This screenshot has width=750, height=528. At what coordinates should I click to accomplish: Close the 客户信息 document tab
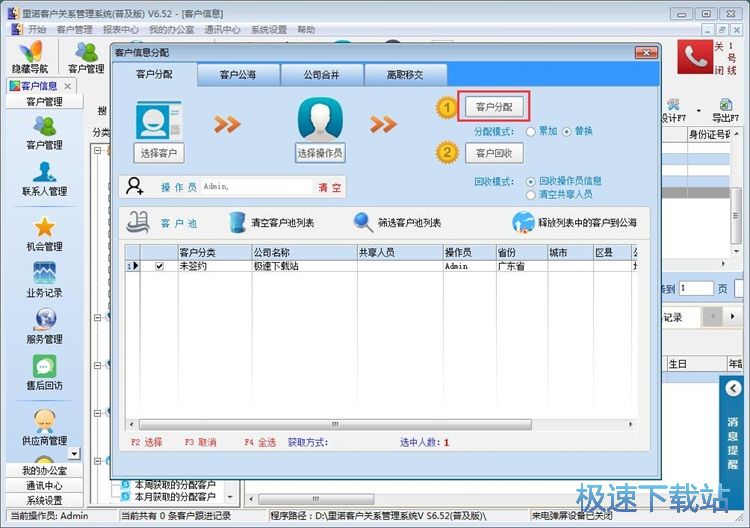67,86
